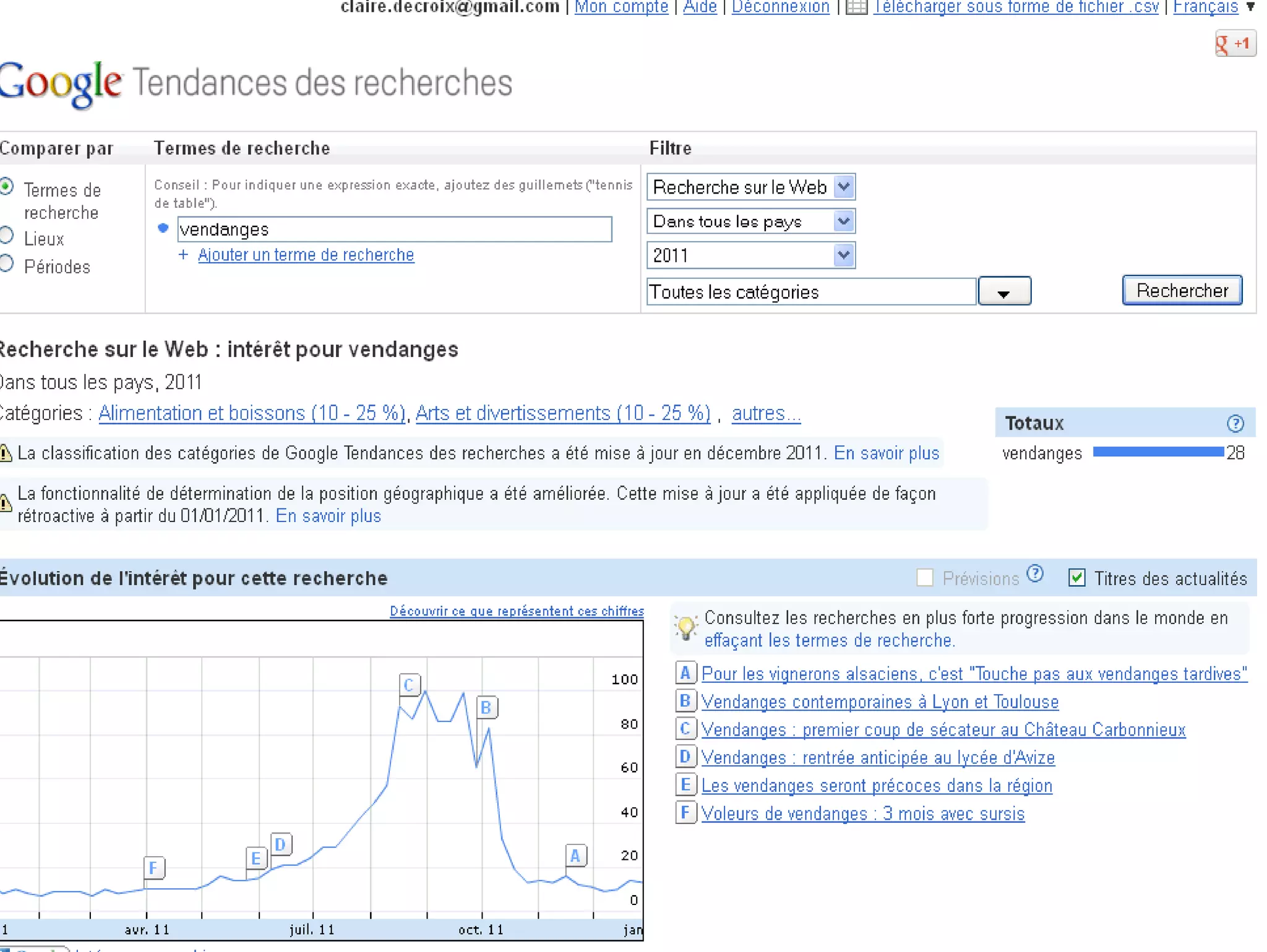Open the Dans tous les pays dropdown

pos(751,221)
